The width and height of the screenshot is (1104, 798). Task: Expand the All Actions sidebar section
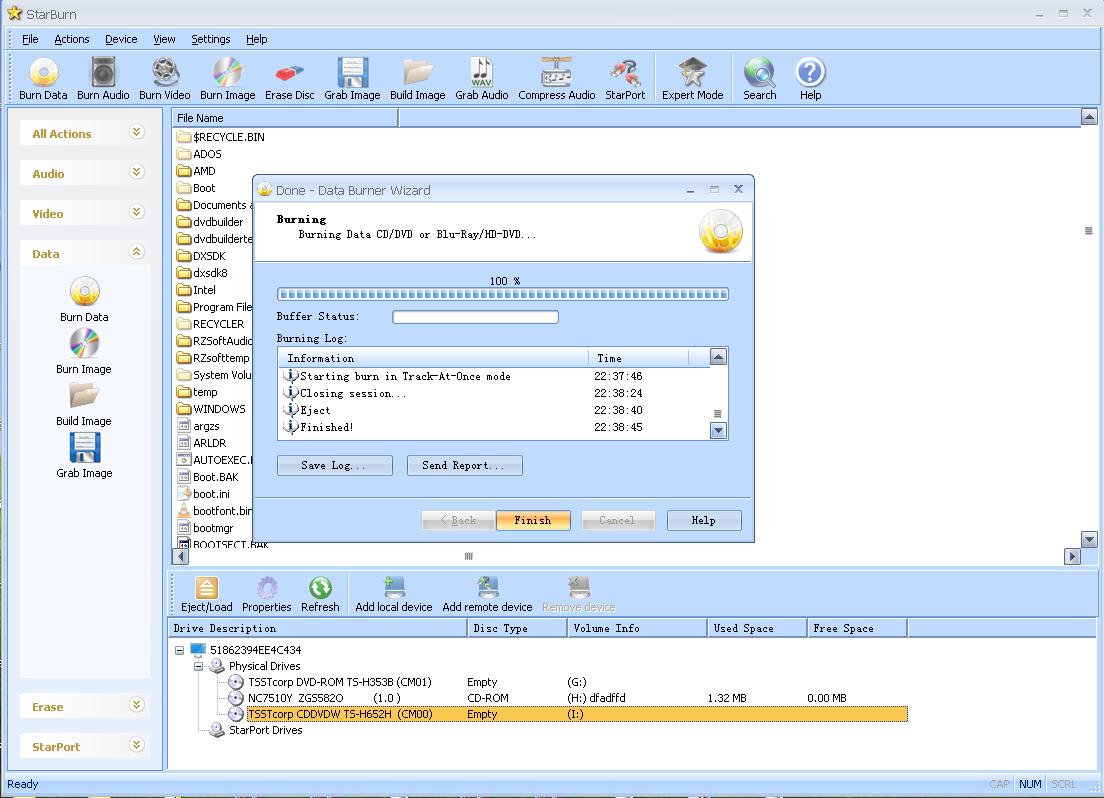point(137,132)
